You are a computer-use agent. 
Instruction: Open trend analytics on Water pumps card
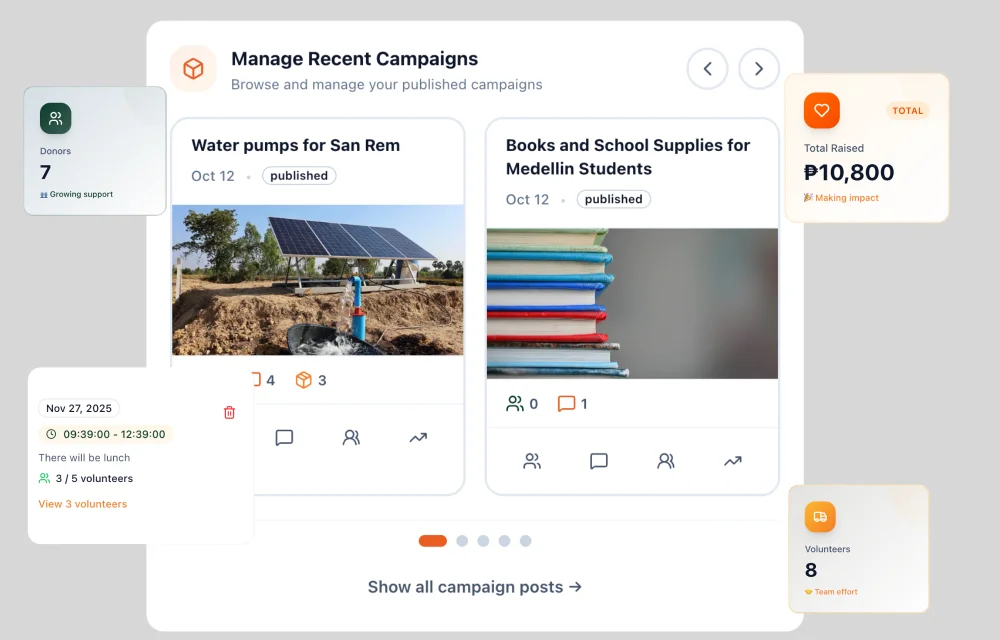[x=418, y=437]
